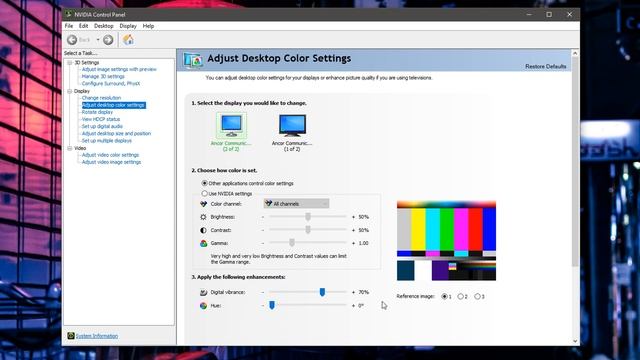
Task: Click the Gamma slider handle
Action: 292,243
